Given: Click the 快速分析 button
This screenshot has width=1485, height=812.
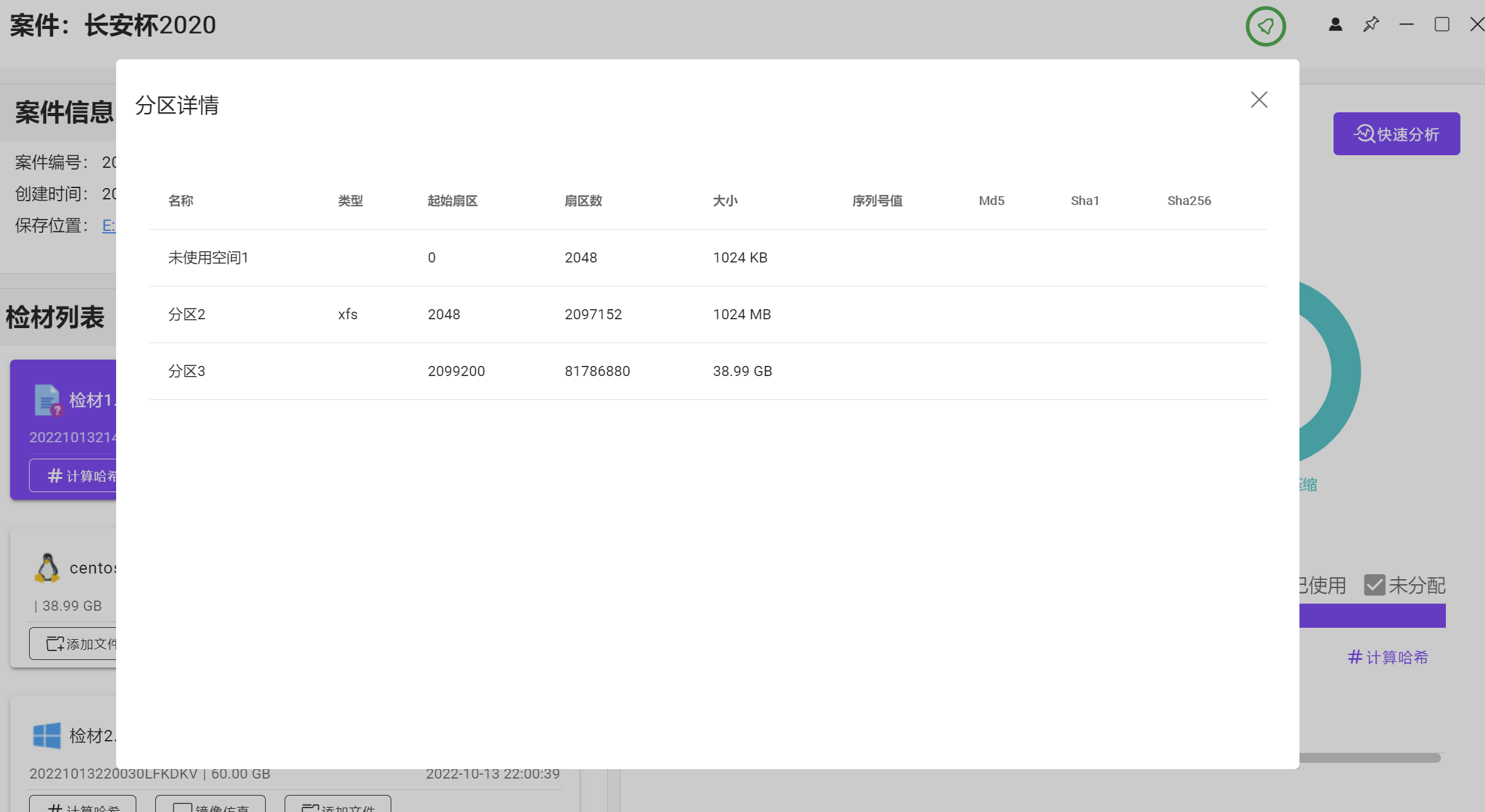Looking at the screenshot, I should 1396,134.
